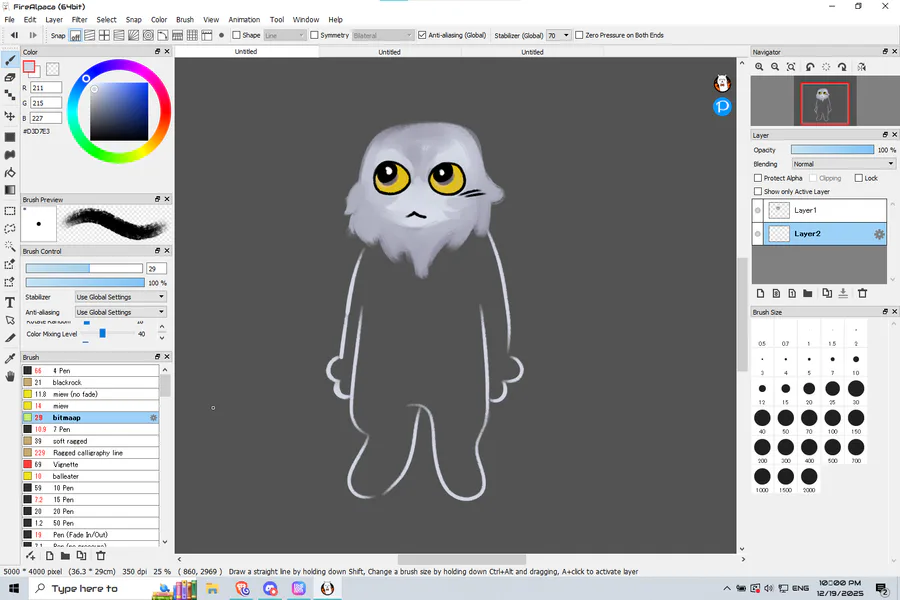Screen dimensions: 900x600
Task: Select the soft ragged brush
Action: tap(90, 441)
